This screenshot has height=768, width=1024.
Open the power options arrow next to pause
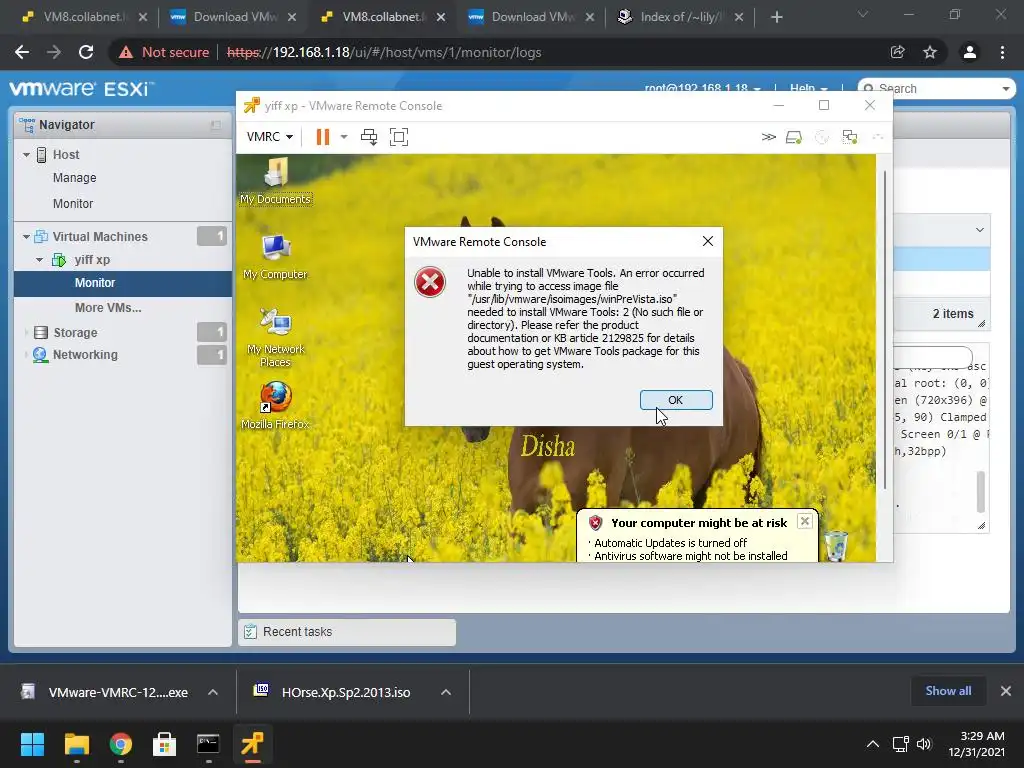tap(344, 136)
